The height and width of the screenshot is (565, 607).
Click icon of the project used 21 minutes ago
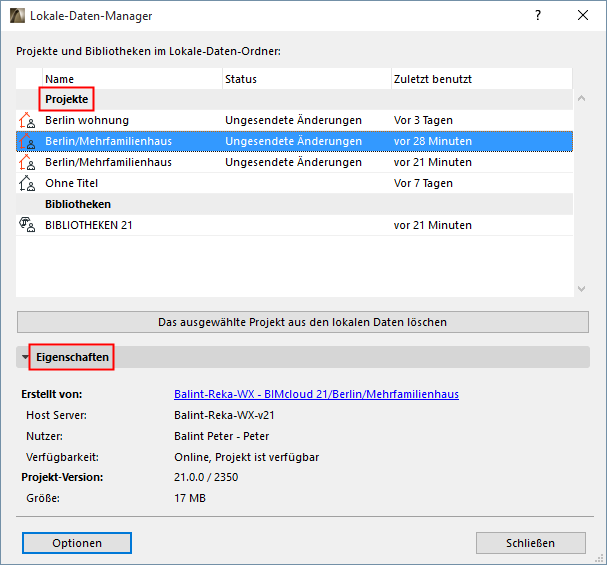[27, 162]
